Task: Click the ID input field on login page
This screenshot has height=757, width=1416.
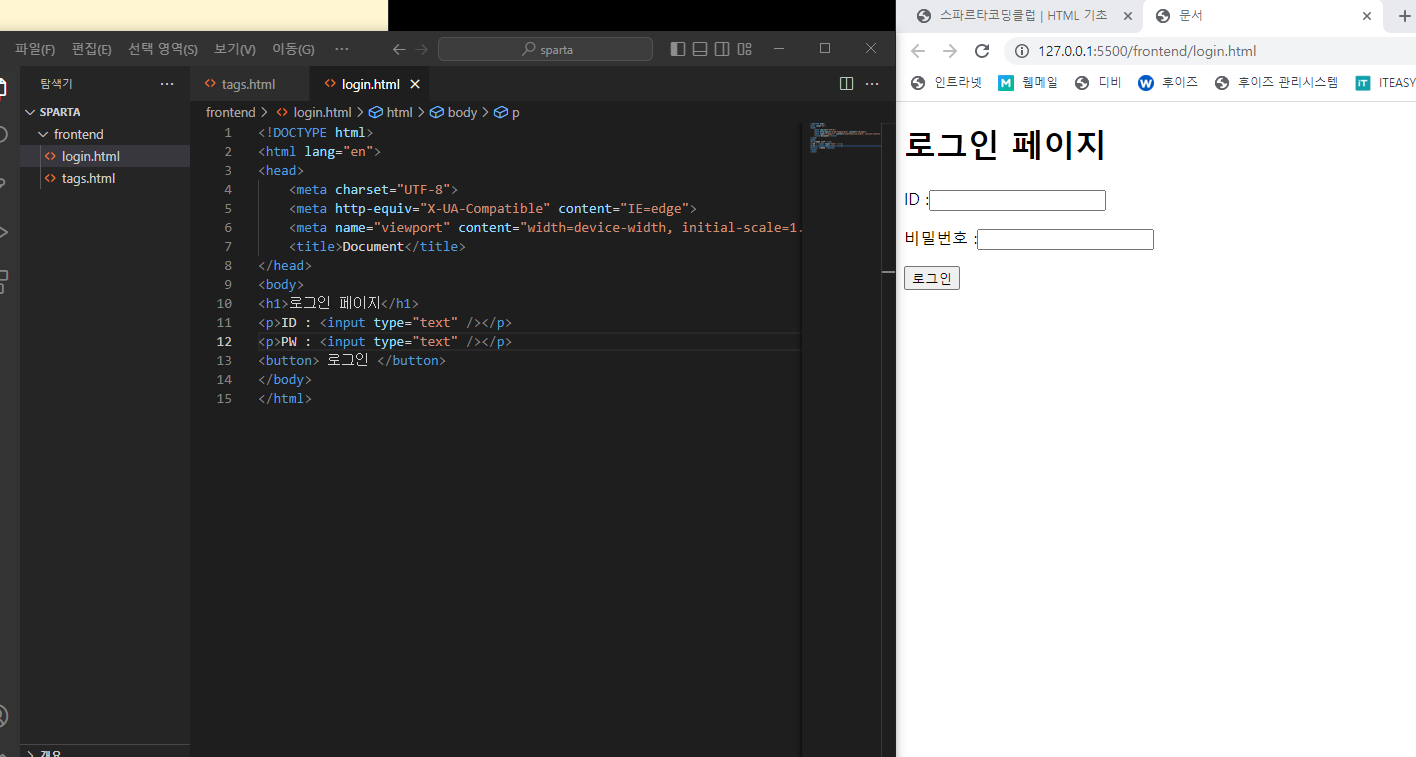Action: tap(1017, 200)
